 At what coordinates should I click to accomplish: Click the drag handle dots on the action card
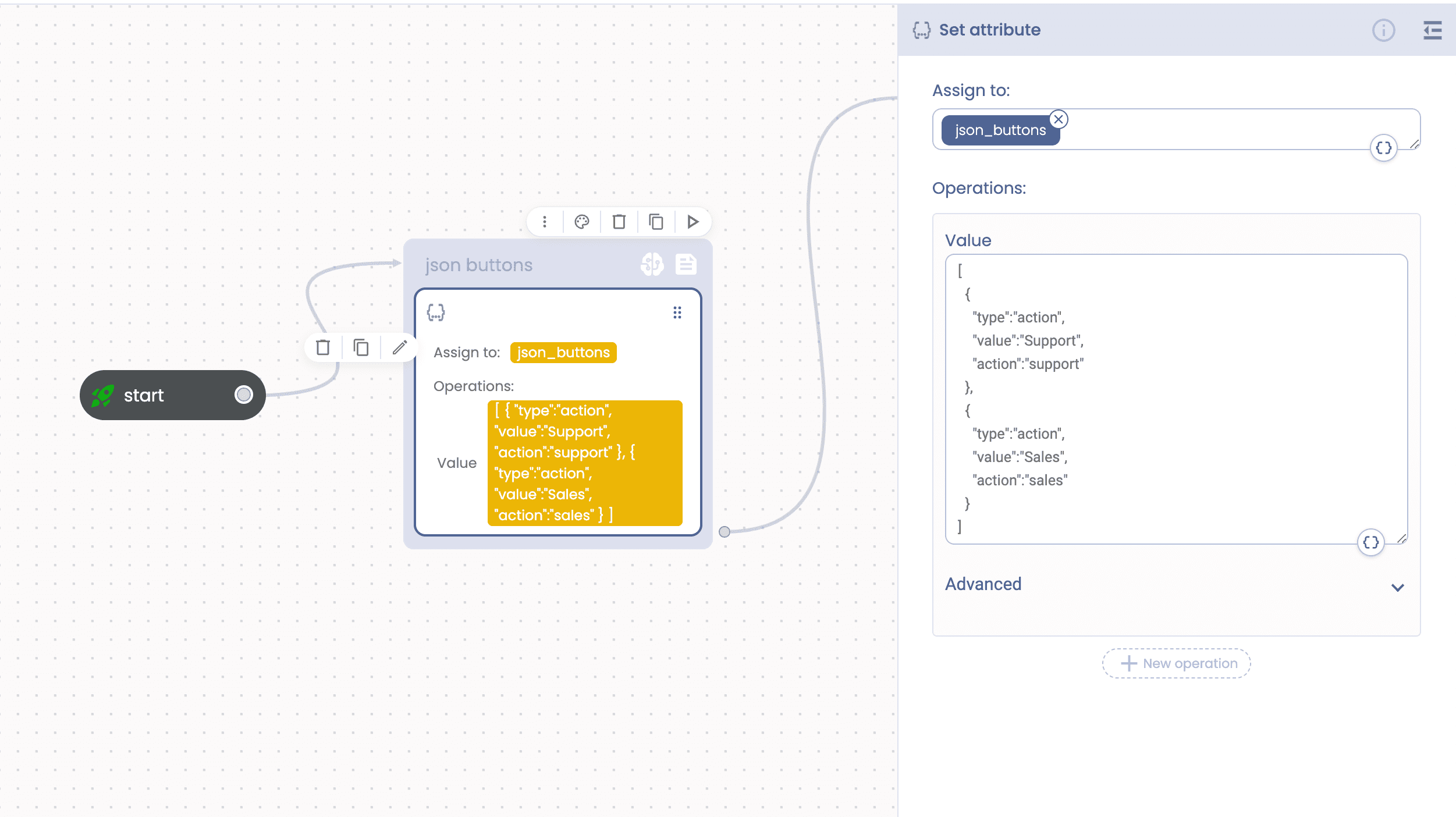tap(677, 313)
